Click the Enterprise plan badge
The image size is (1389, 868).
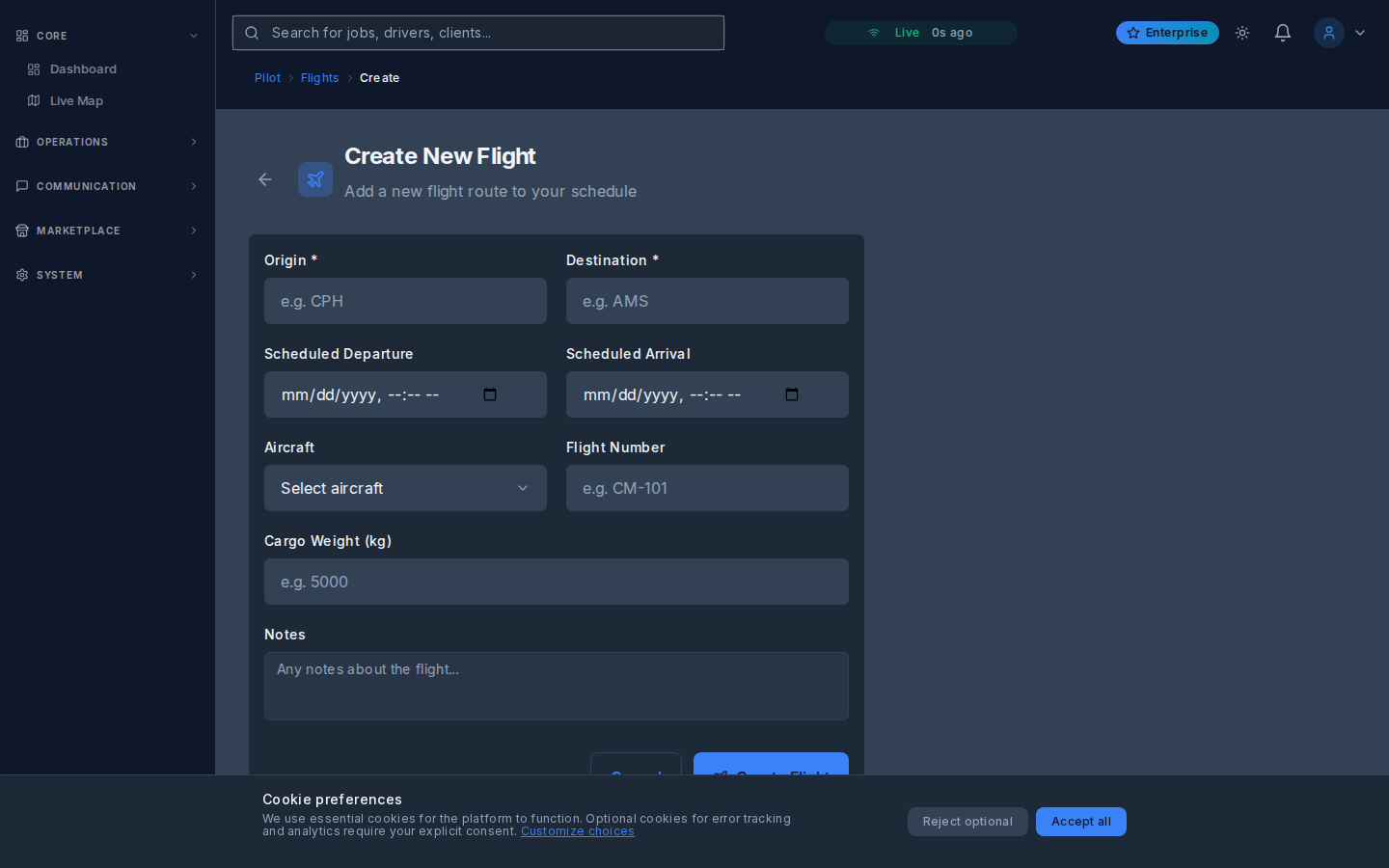(x=1167, y=33)
